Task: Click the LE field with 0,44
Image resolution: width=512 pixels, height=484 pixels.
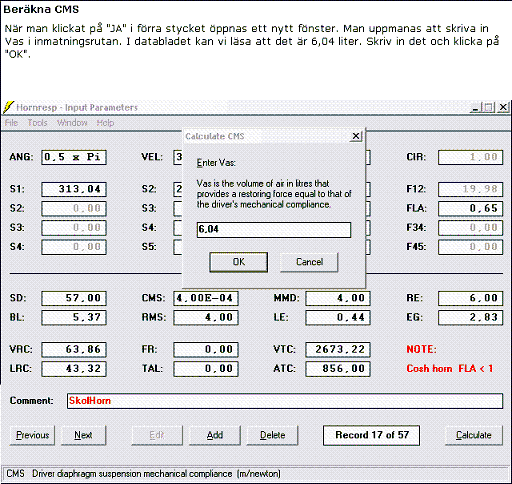Action: (338, 317)
